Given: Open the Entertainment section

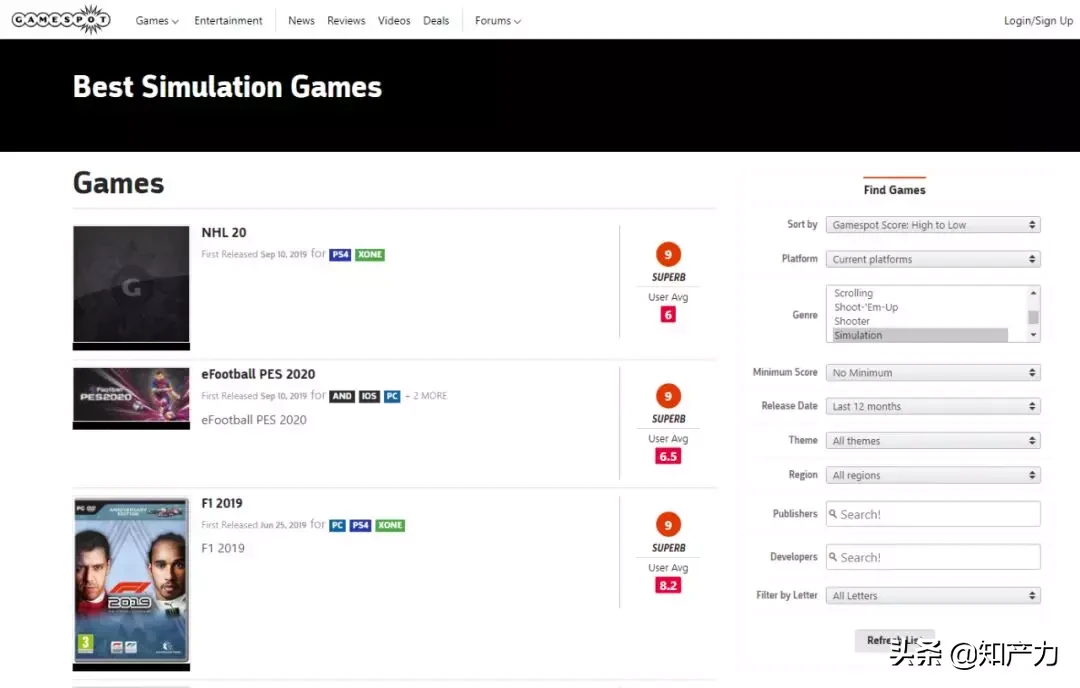Looking at the screenshot, I should (x=228, y=21).
